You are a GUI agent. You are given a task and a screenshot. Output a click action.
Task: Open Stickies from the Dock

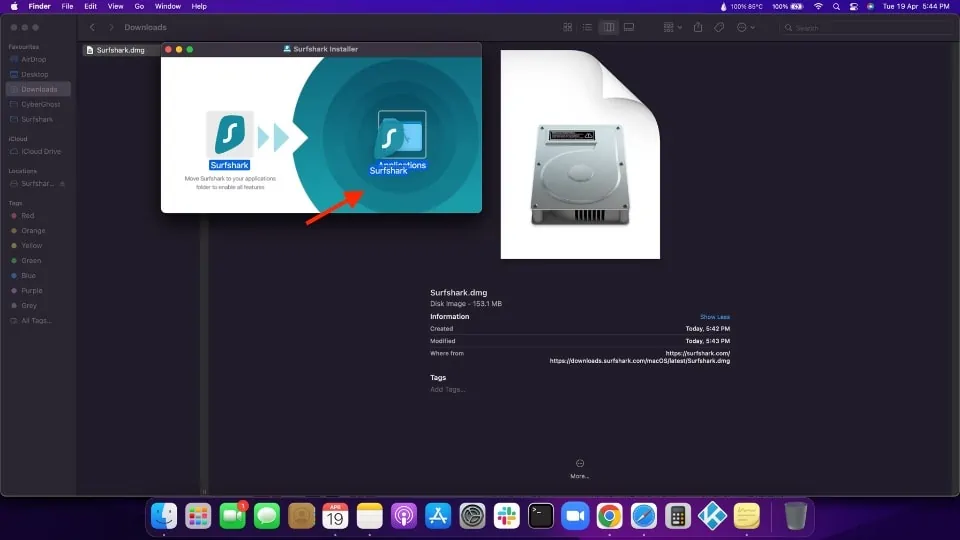coord(746,516)
